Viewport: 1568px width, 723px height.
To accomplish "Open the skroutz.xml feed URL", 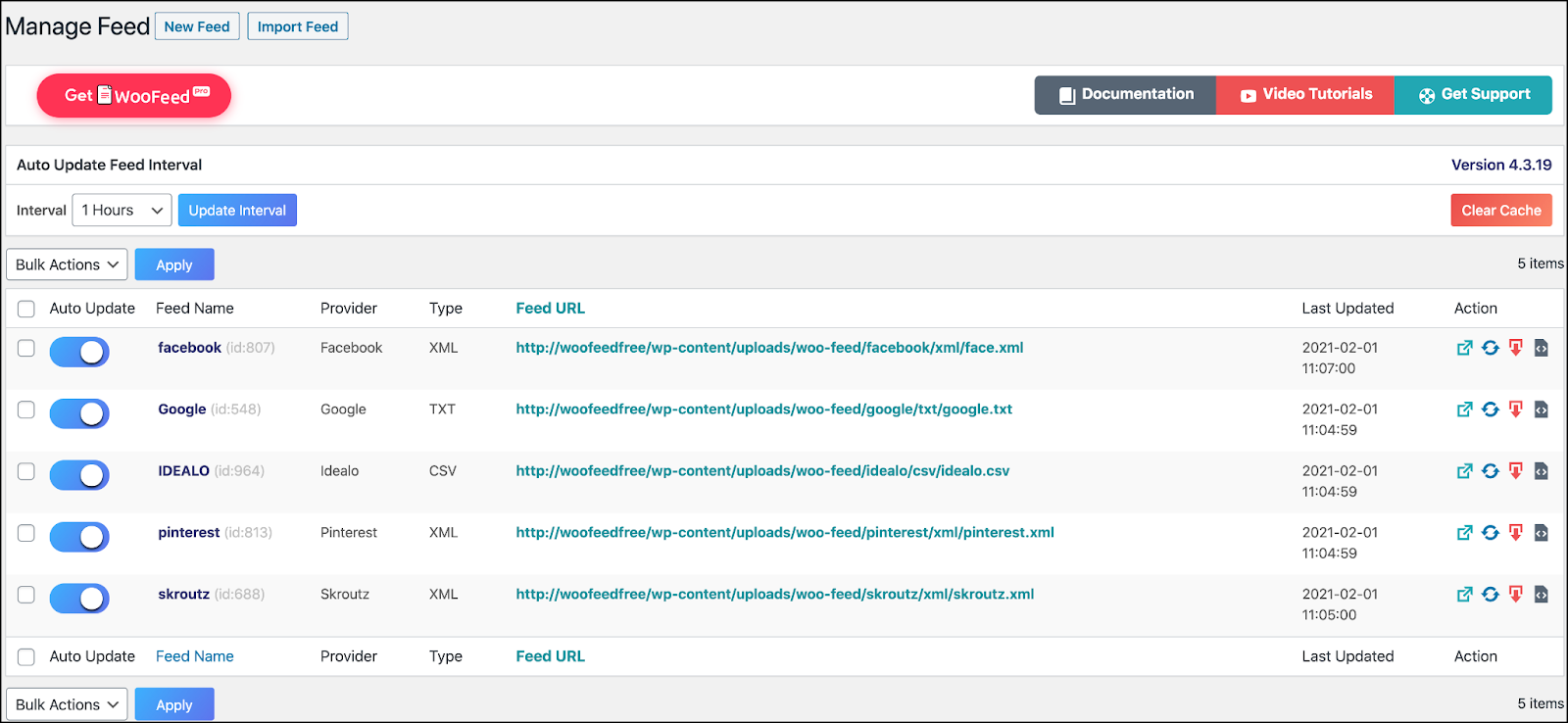I will pos(775,595).
